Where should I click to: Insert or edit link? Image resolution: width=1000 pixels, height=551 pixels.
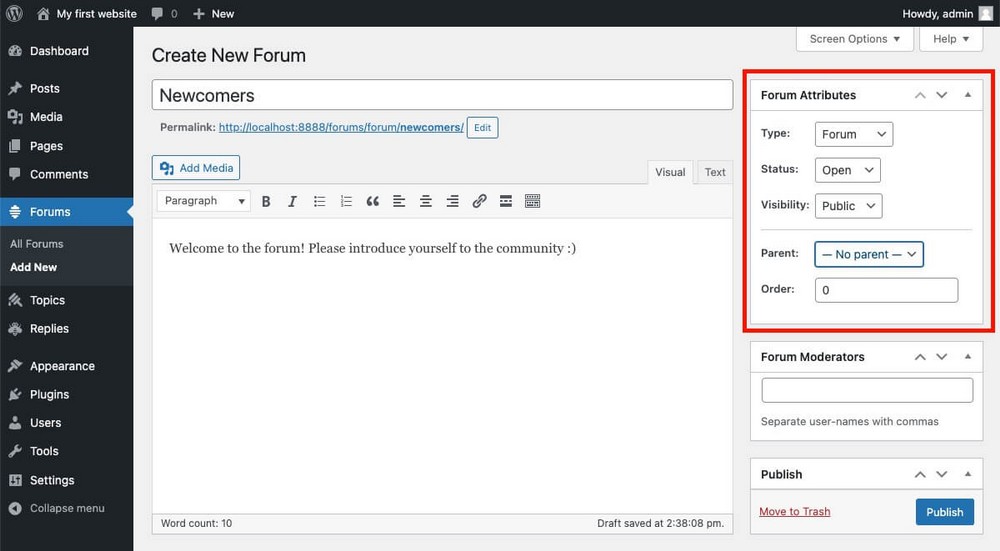tap(480, 202)
